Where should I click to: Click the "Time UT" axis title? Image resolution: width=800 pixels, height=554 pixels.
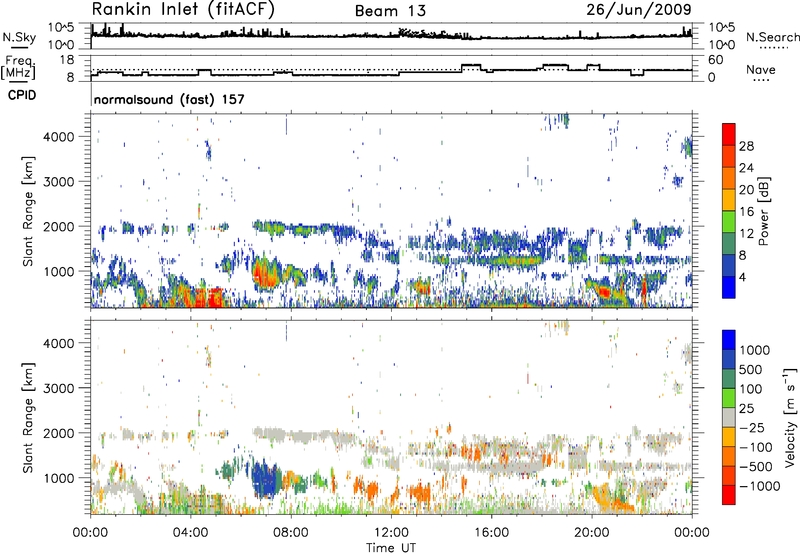click(391, 548)
